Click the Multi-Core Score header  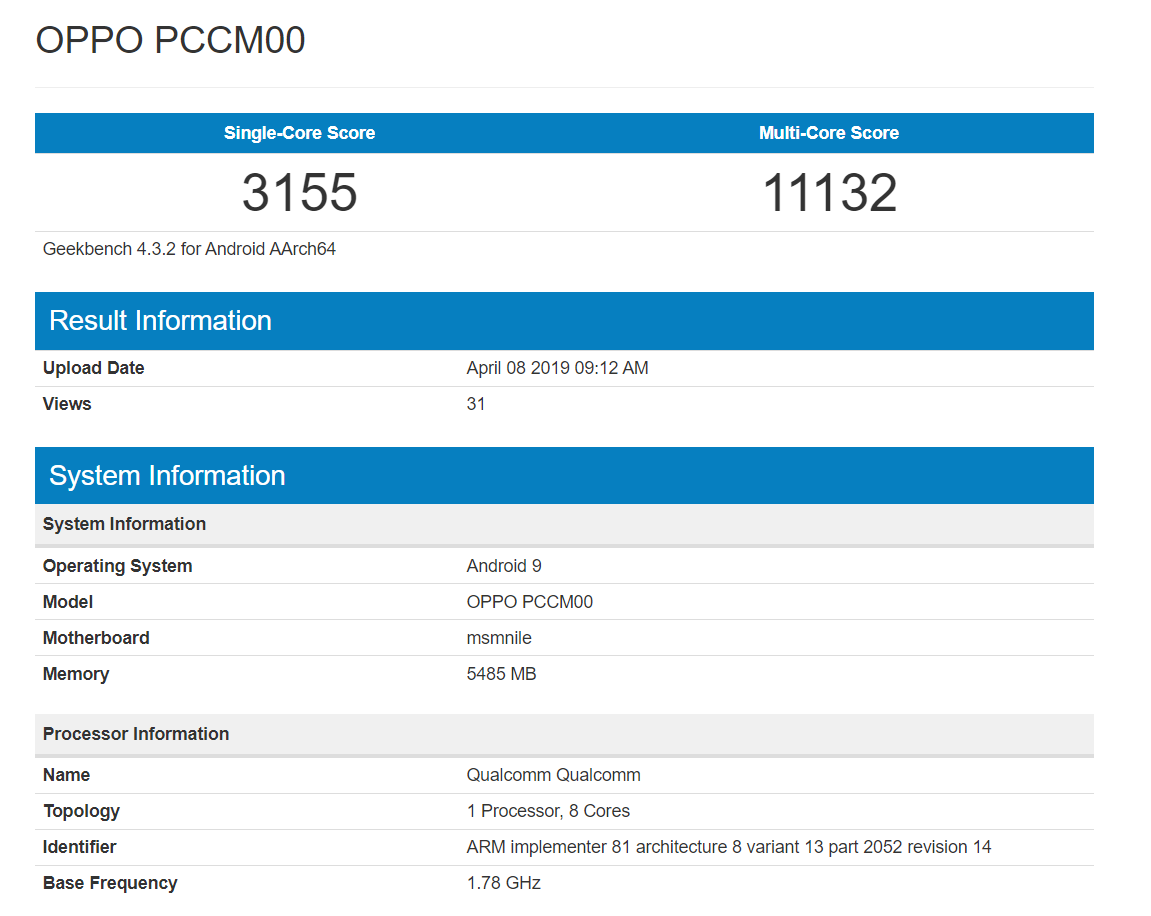coord(828,133)
